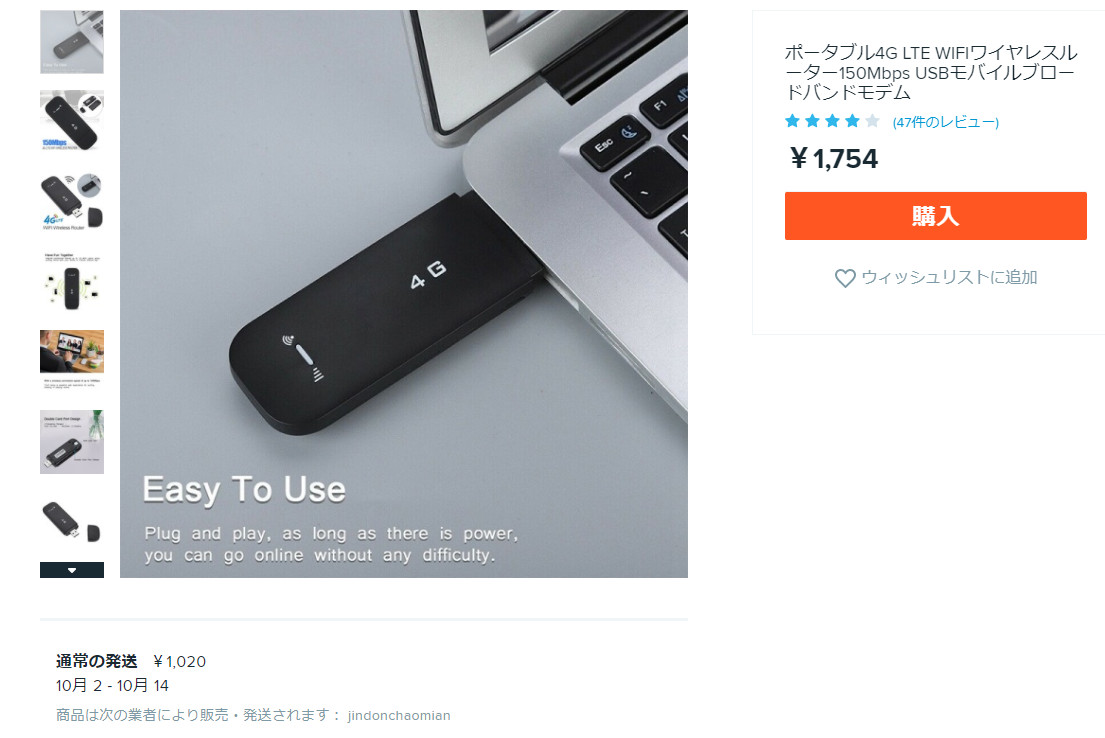Image resolution: width=1105 pixels, height=738 pixels.
Task: Open the 47件のレビュー reviews link
Action: (945, 122)
